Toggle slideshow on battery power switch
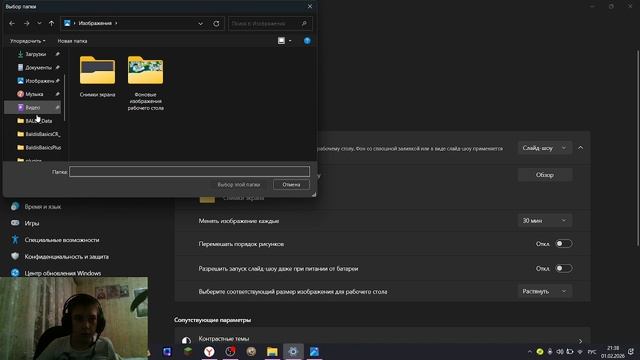 click(564, 268)
